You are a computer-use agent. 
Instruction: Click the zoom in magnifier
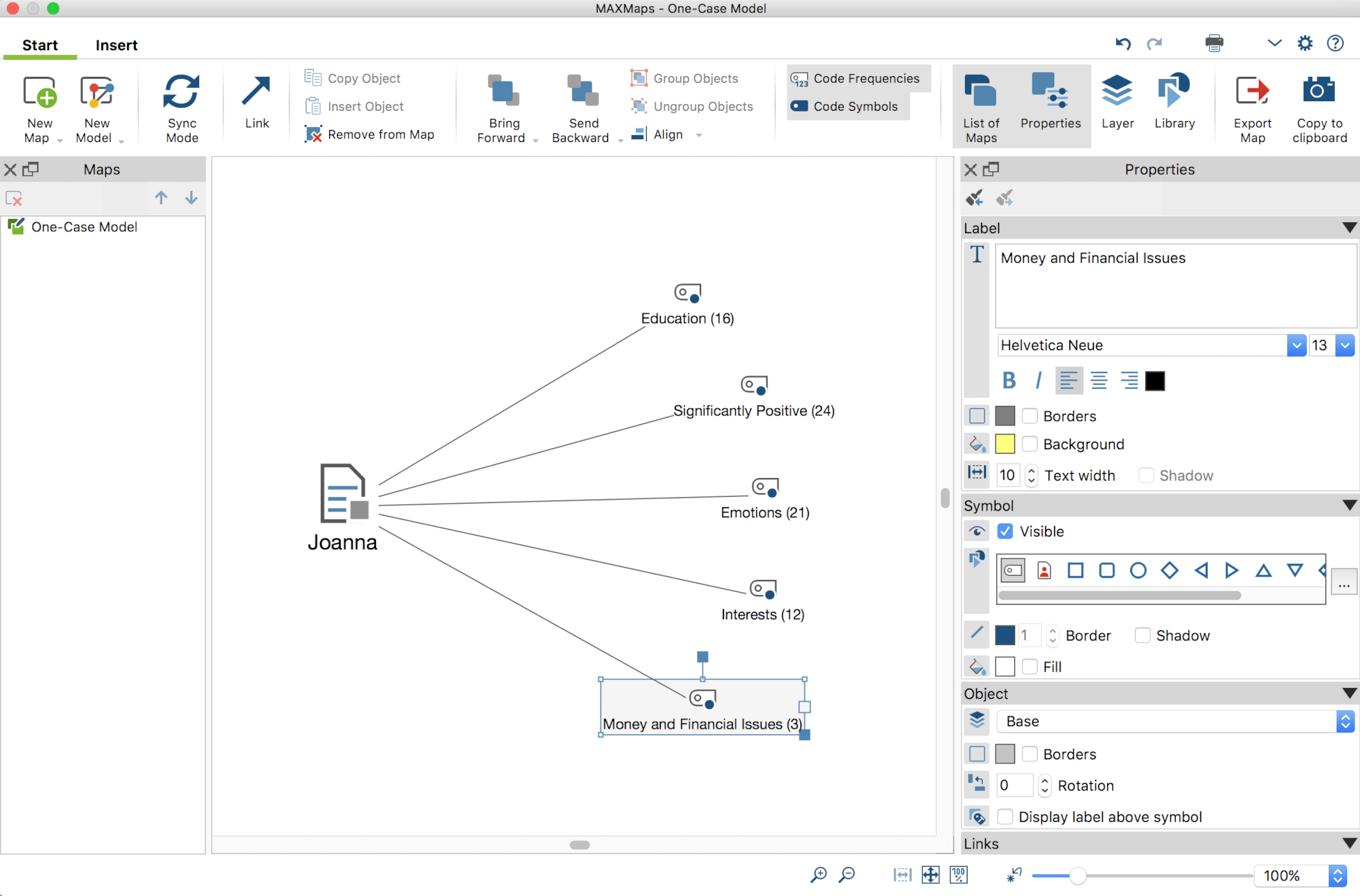(819, 875)
